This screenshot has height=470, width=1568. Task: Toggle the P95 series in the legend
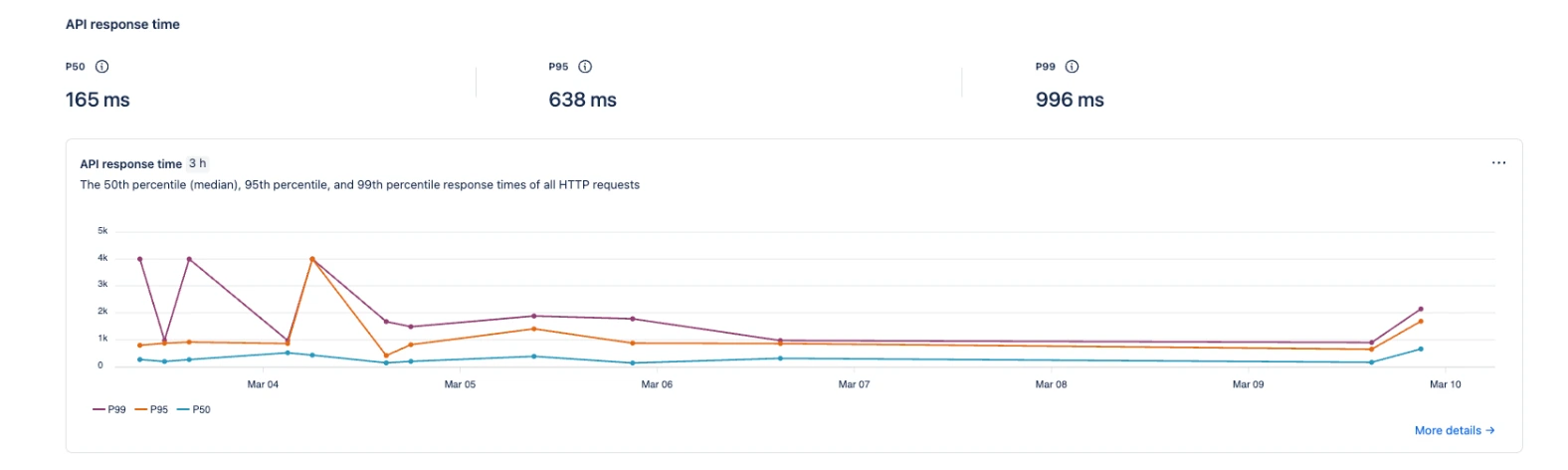pyautogui.click(x=152, y=409)
